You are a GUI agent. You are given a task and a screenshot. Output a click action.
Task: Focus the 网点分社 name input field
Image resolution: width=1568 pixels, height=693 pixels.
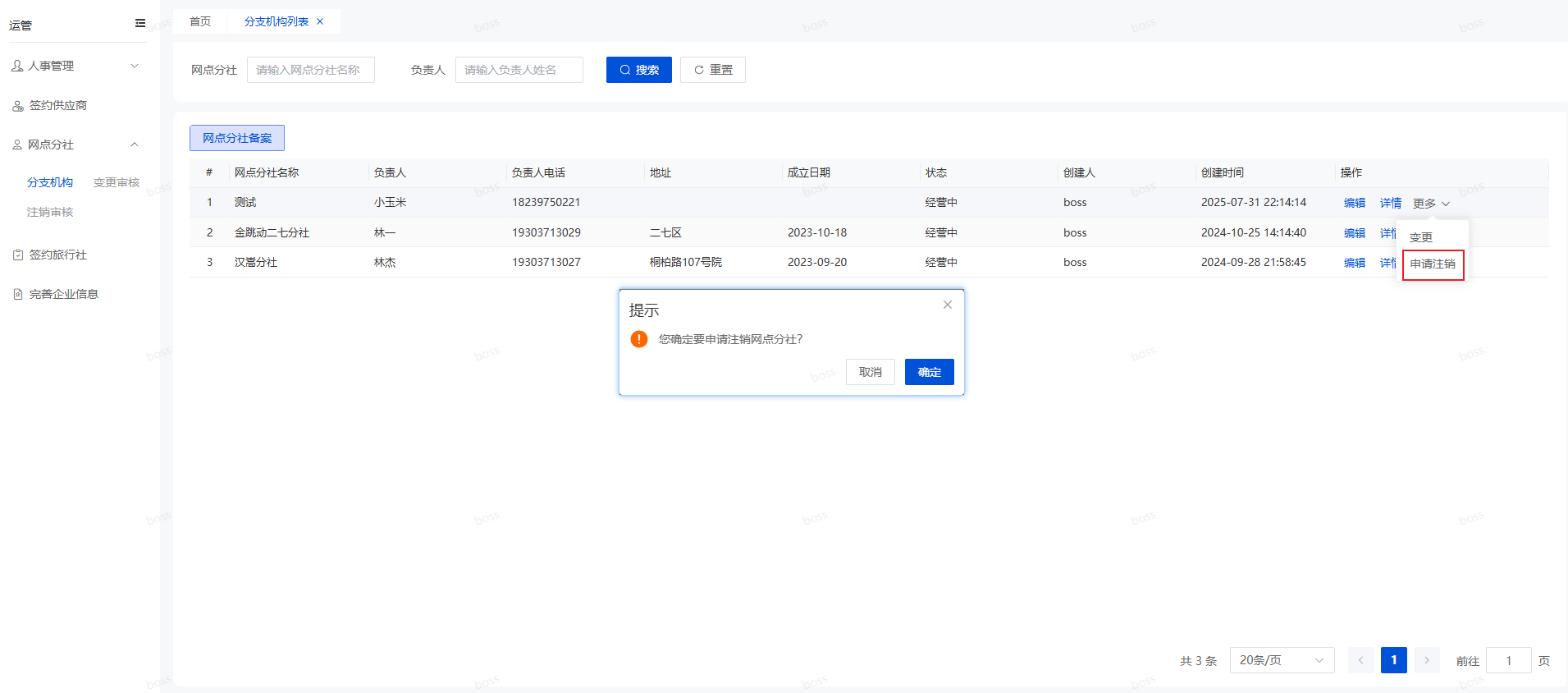(310, 70)
